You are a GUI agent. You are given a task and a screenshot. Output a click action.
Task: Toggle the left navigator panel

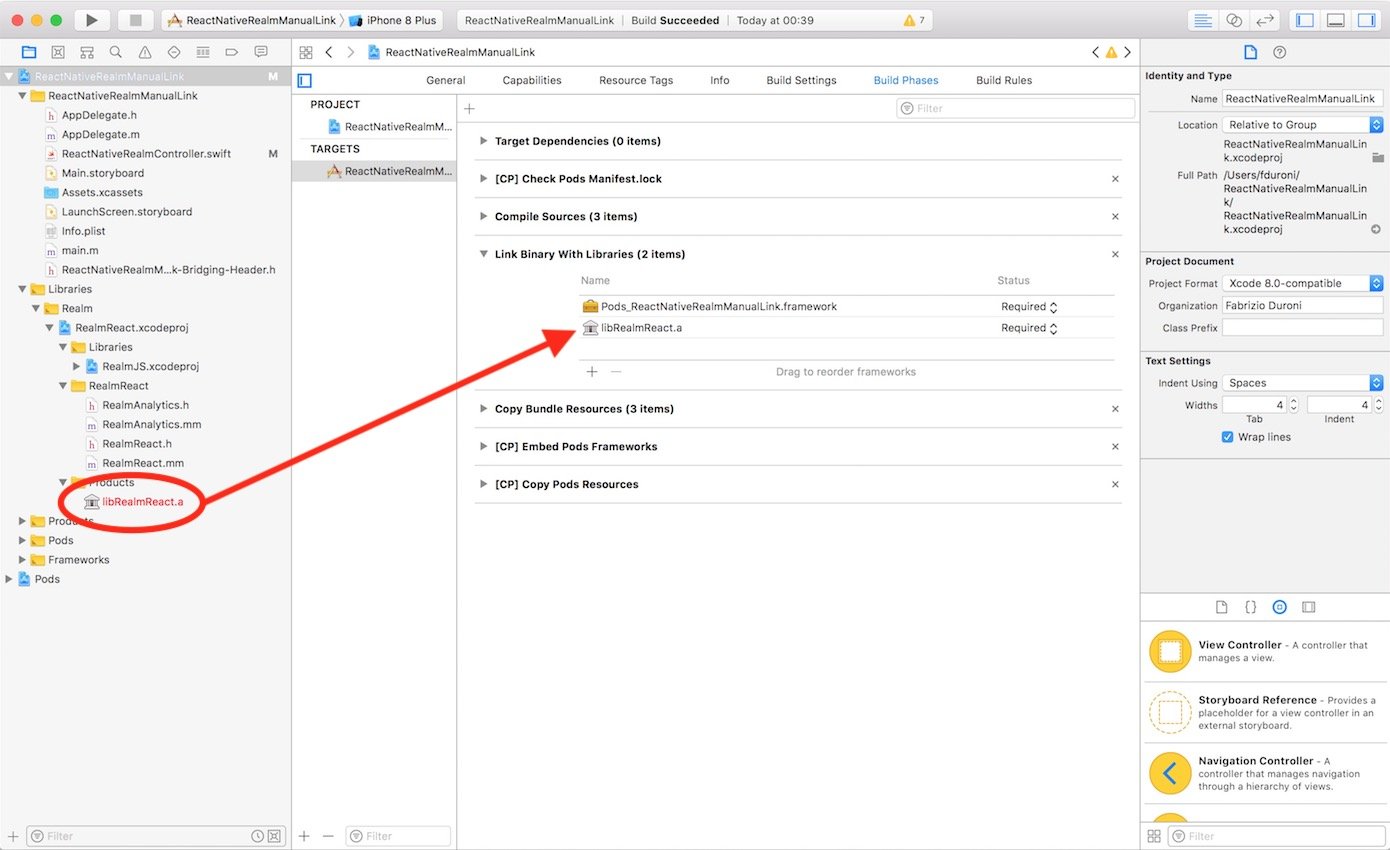pyautogui.click(x=1304, y=20)
